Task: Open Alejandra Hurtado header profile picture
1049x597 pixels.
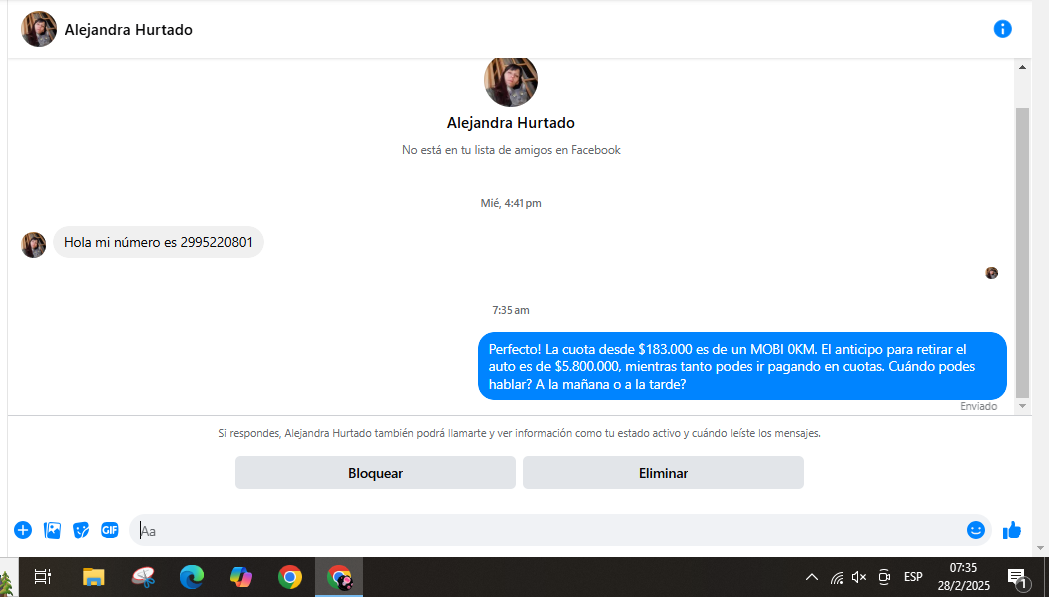Action: point(39,29)
